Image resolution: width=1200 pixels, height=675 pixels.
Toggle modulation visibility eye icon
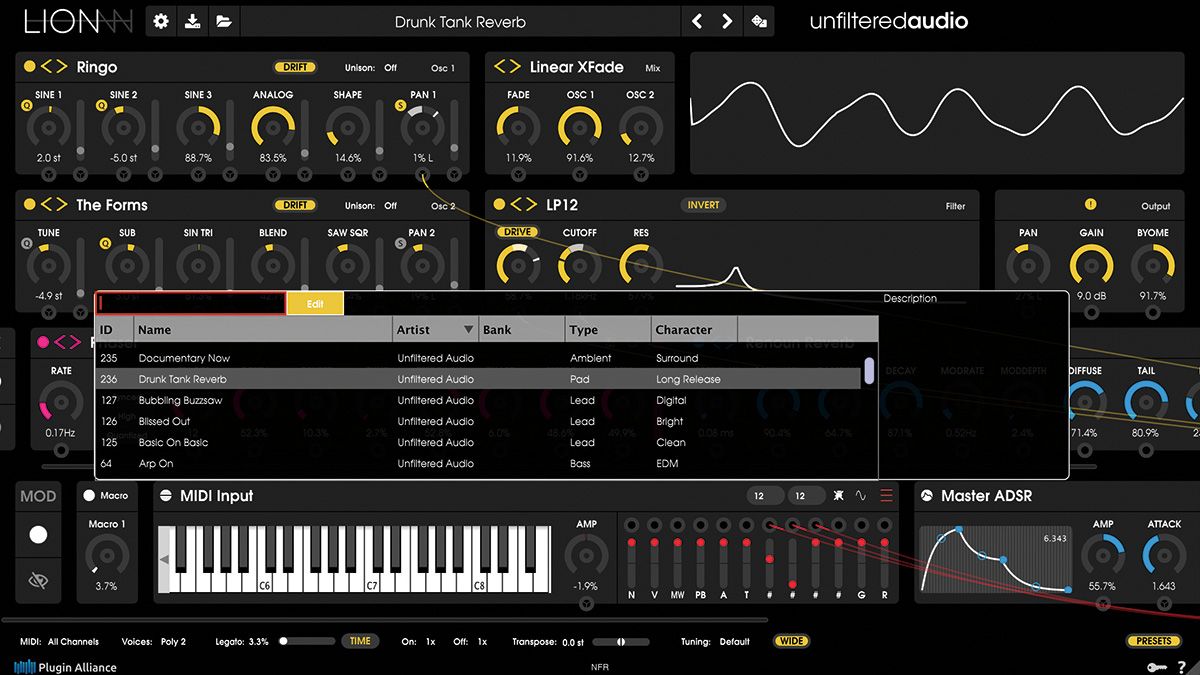(38, 581)
